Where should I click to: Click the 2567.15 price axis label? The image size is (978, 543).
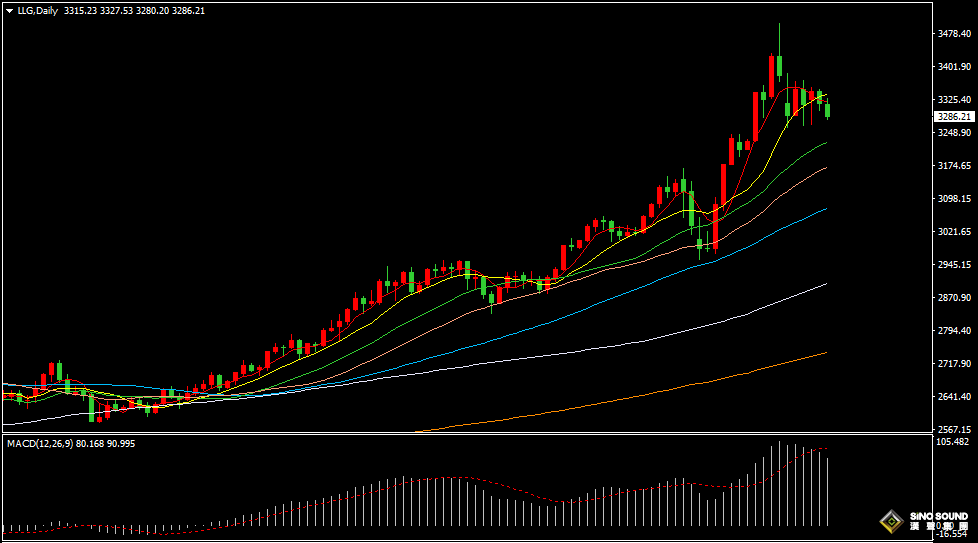[954, 429]
